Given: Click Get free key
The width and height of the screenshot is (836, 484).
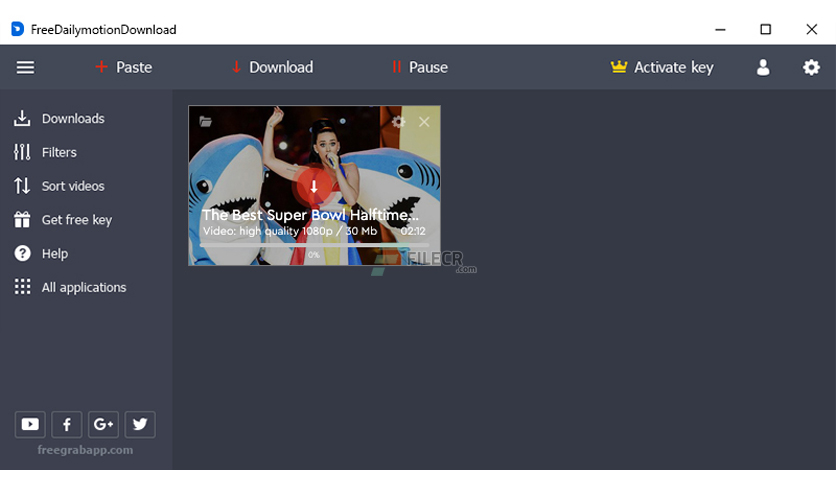Looking at the screenshot, I should (x=63, y=220).
